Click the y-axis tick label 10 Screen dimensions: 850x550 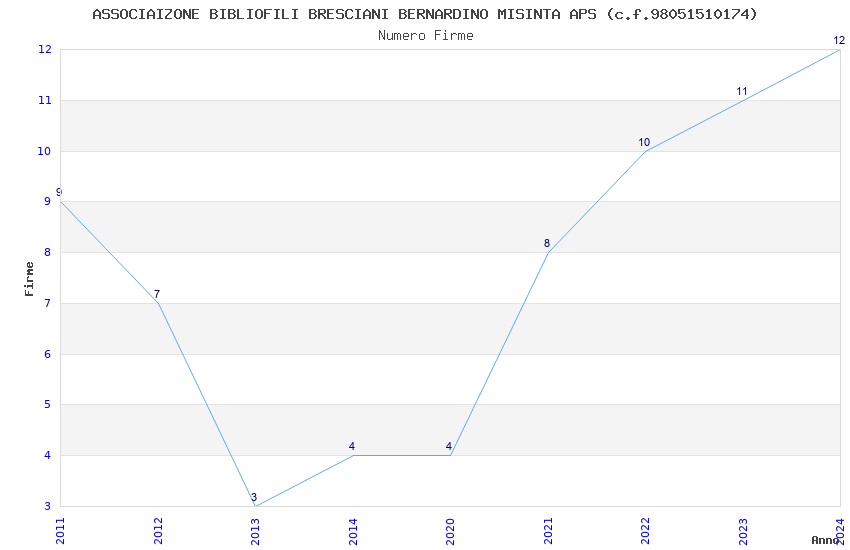(x=44, y=151)
